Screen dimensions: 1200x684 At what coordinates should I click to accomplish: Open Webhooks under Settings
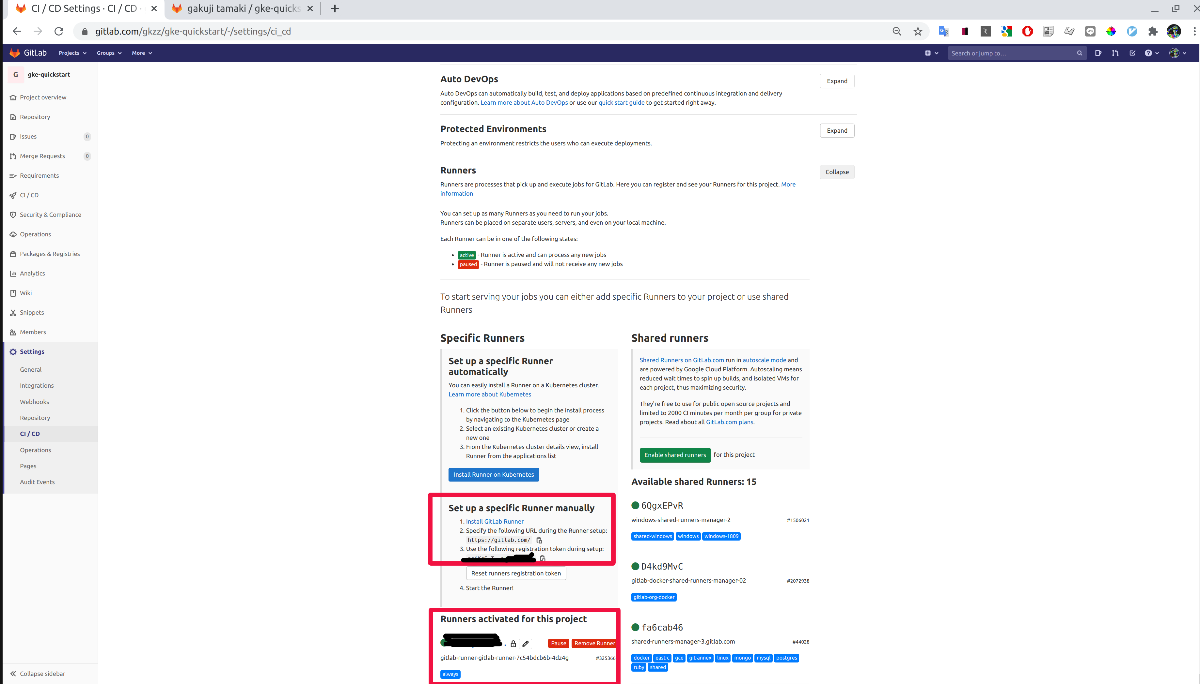click(x=34, y=401)
